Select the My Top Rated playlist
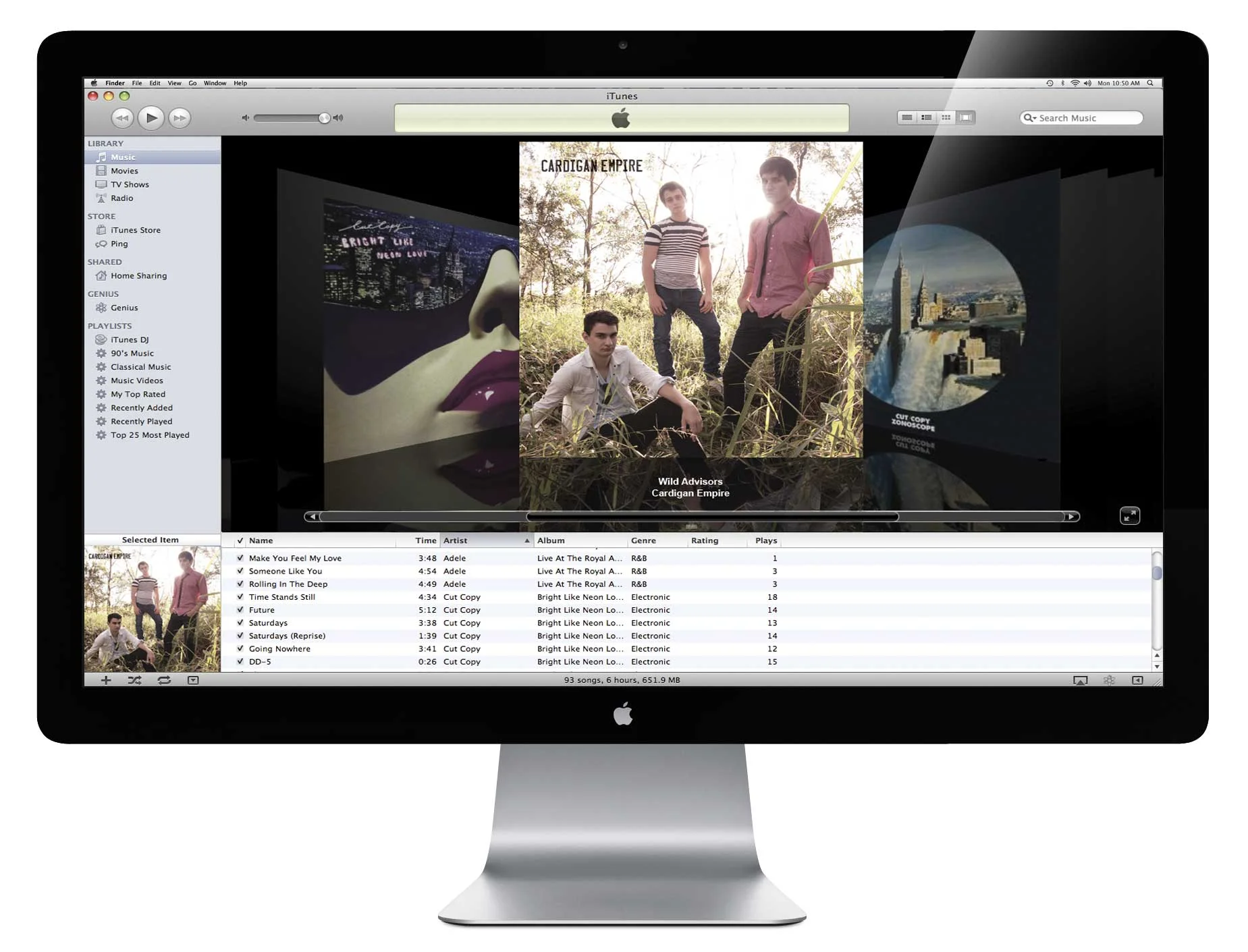 (x=153, y=394)
